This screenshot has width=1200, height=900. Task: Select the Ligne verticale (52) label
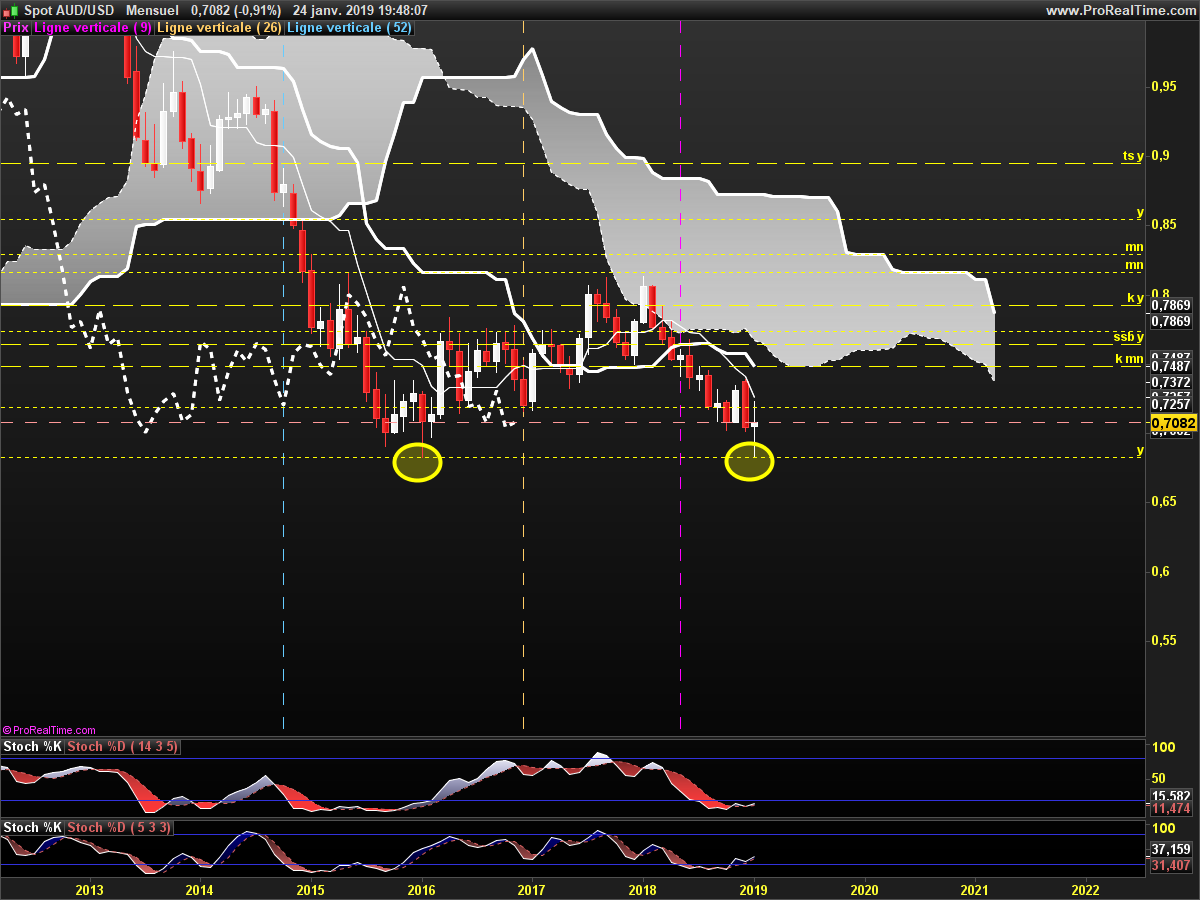[x=349, y=28]
